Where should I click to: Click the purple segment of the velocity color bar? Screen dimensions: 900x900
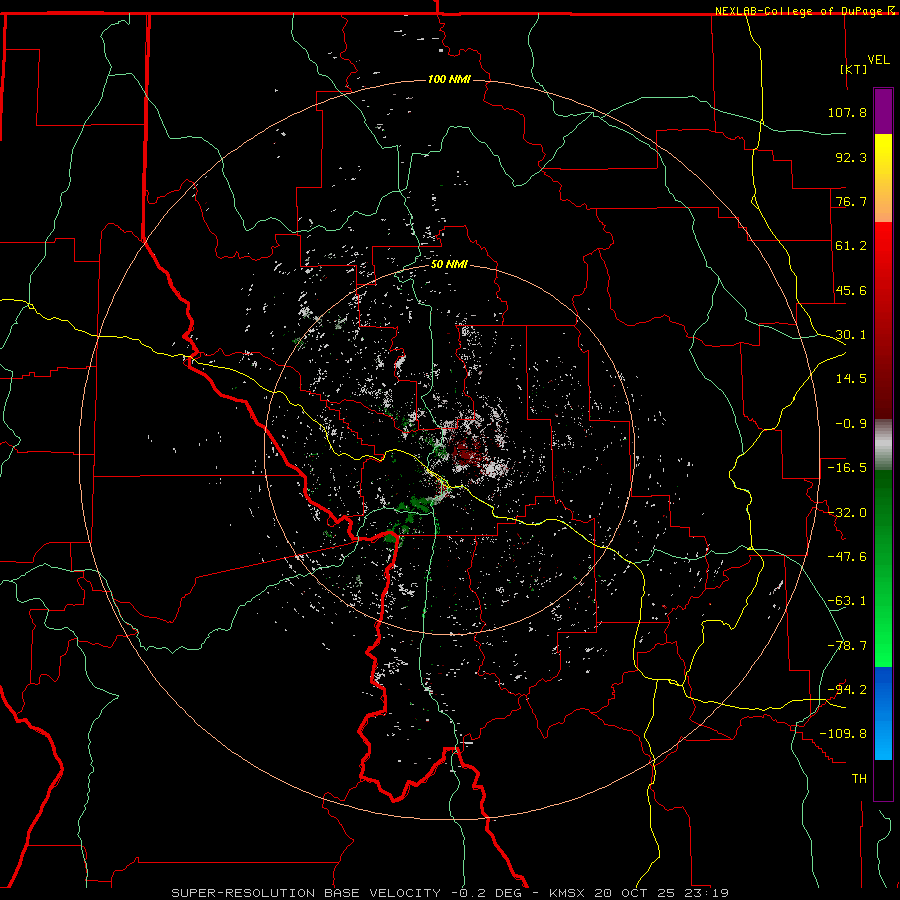pyautogui.click(x=883, y=111)
